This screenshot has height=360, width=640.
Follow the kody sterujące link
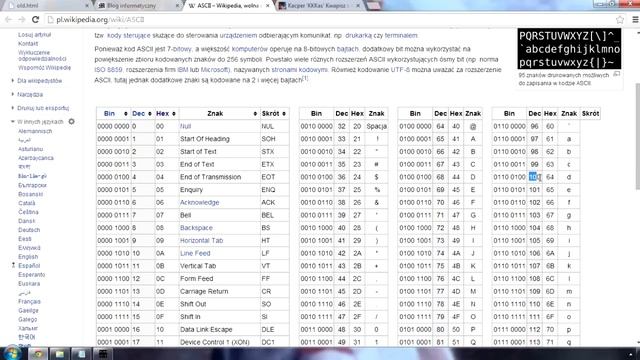128,36
